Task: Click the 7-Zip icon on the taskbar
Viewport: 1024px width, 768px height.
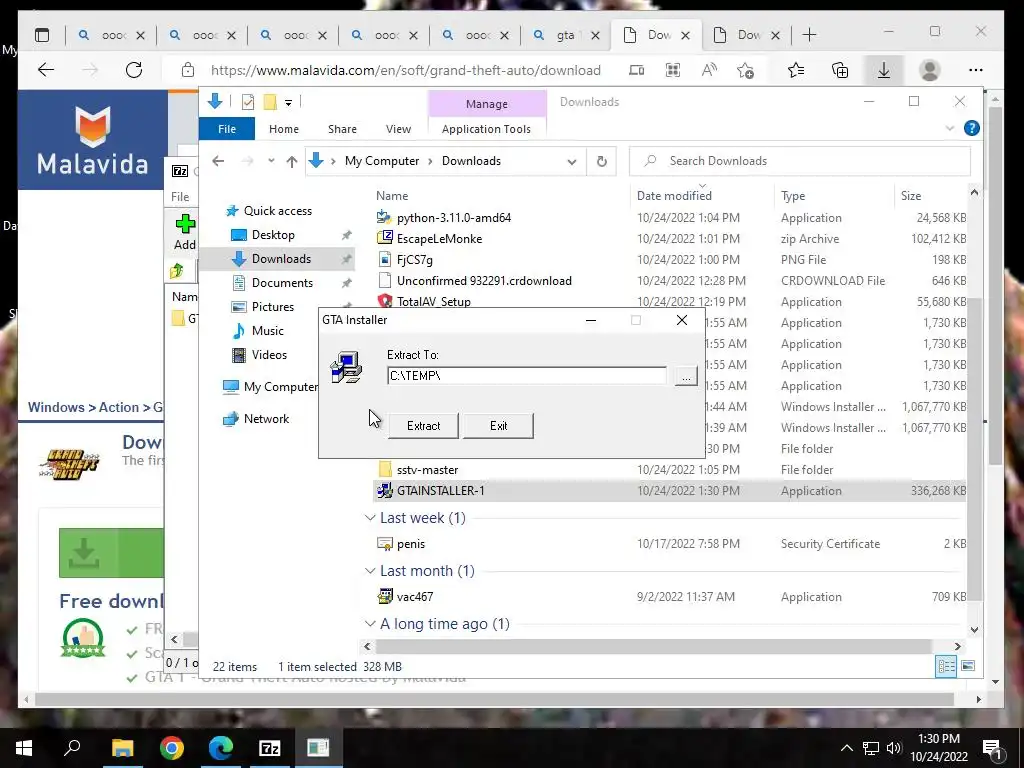Action: 270,748
